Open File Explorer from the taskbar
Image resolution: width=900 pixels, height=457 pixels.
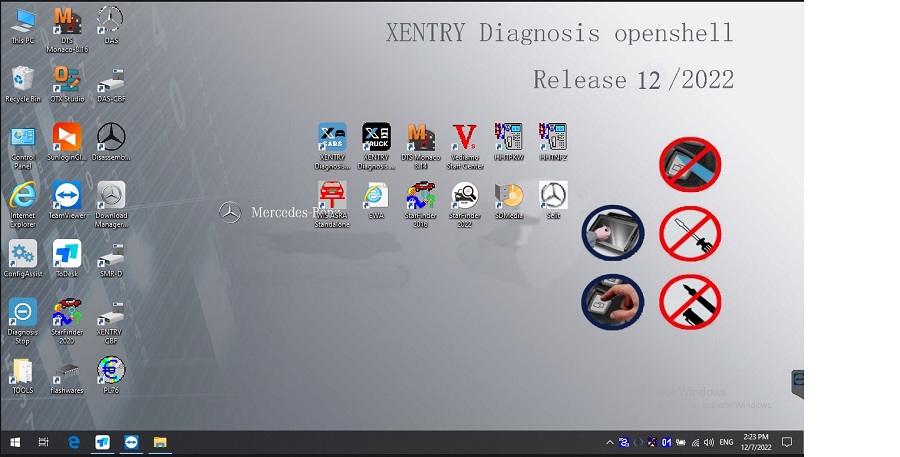tap(160, 442)
